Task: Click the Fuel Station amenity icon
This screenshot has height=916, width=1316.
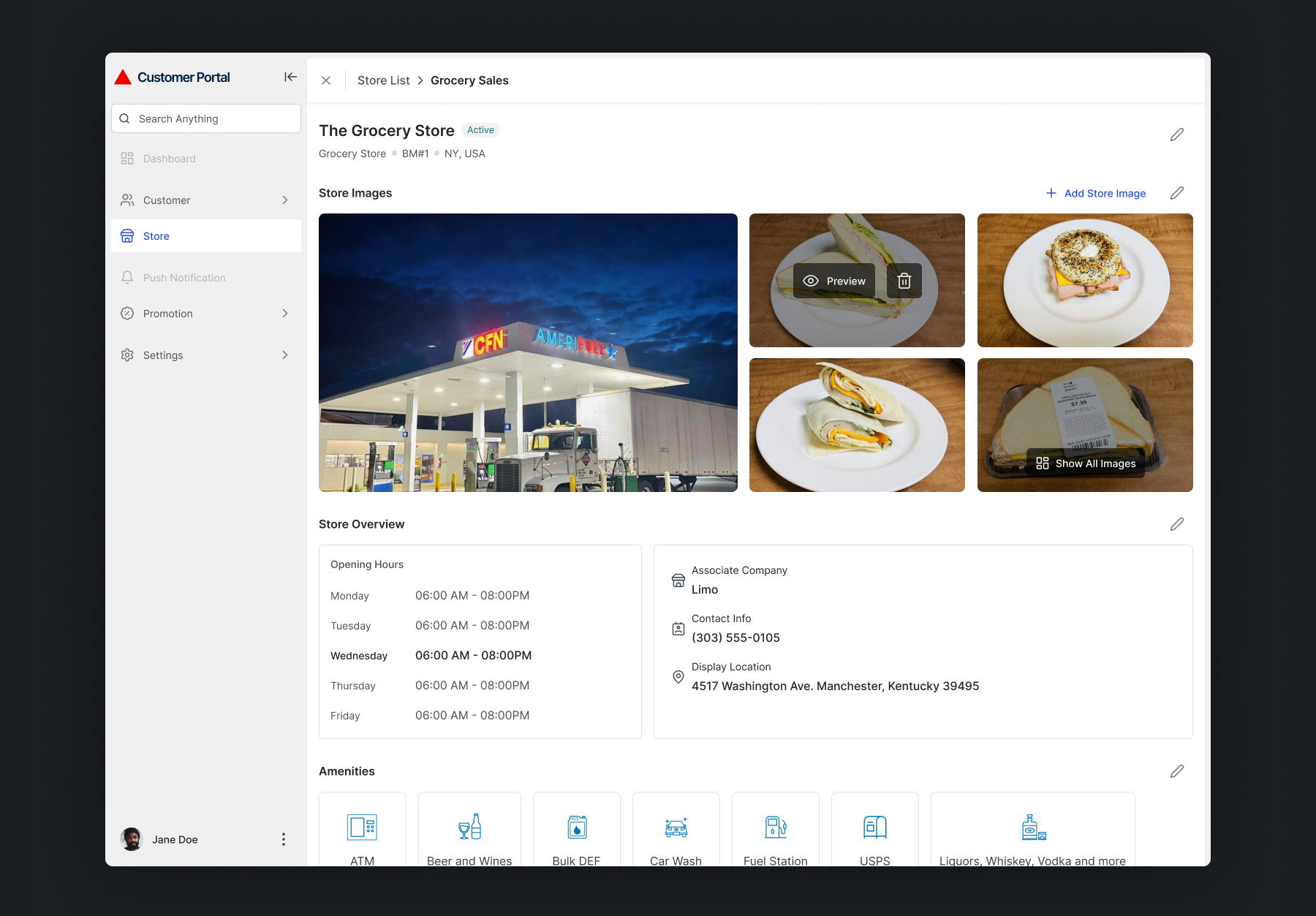Action: (x=776, y=827)
